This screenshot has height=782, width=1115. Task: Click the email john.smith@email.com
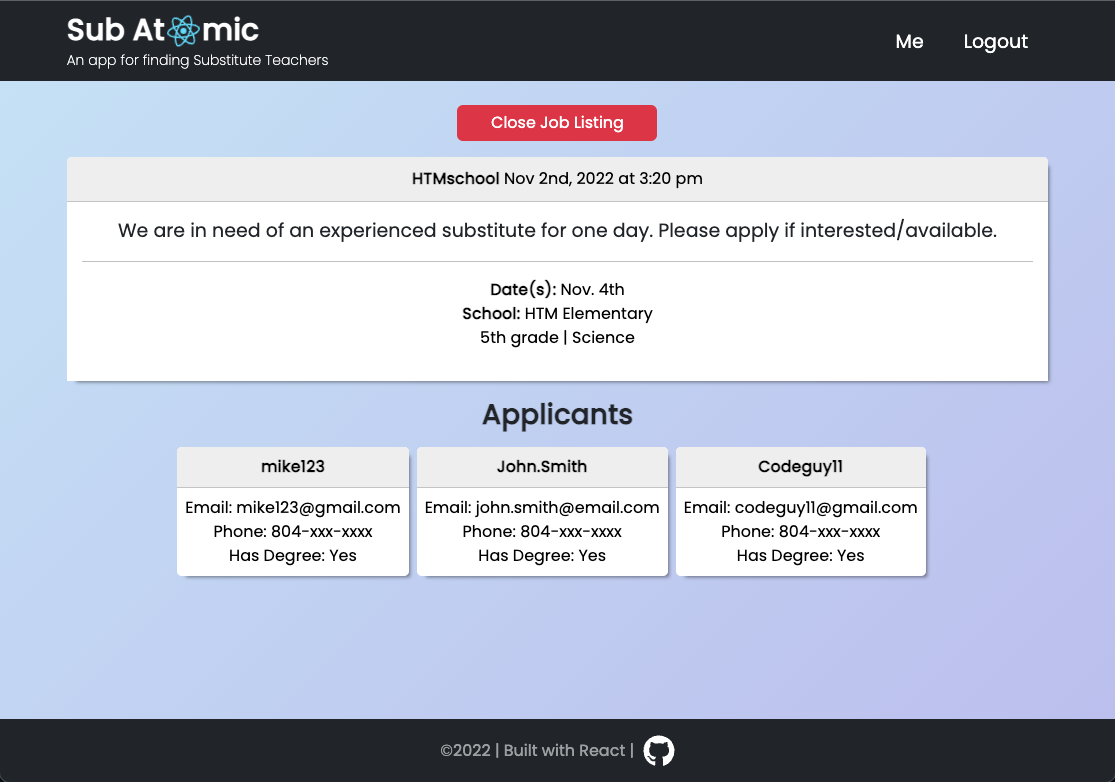(542, 507)
